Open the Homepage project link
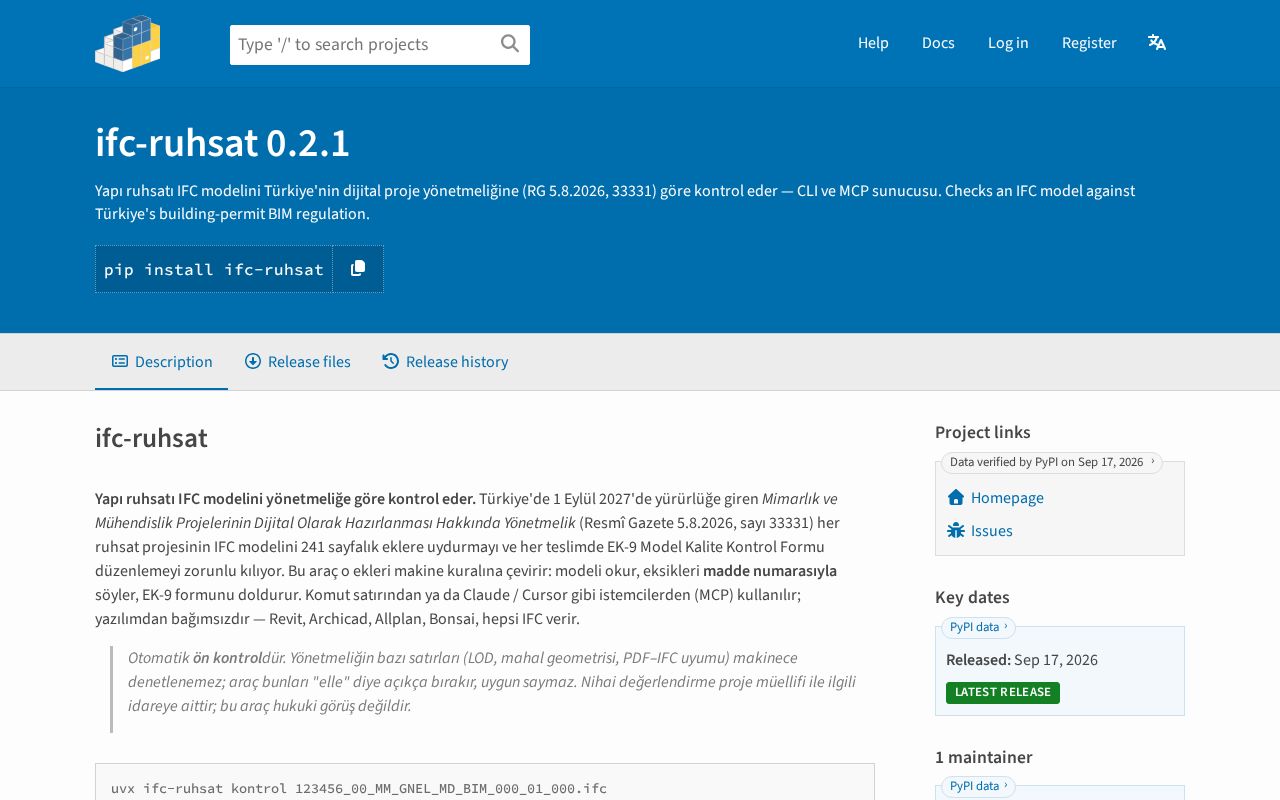 click(x=995, y=497)
